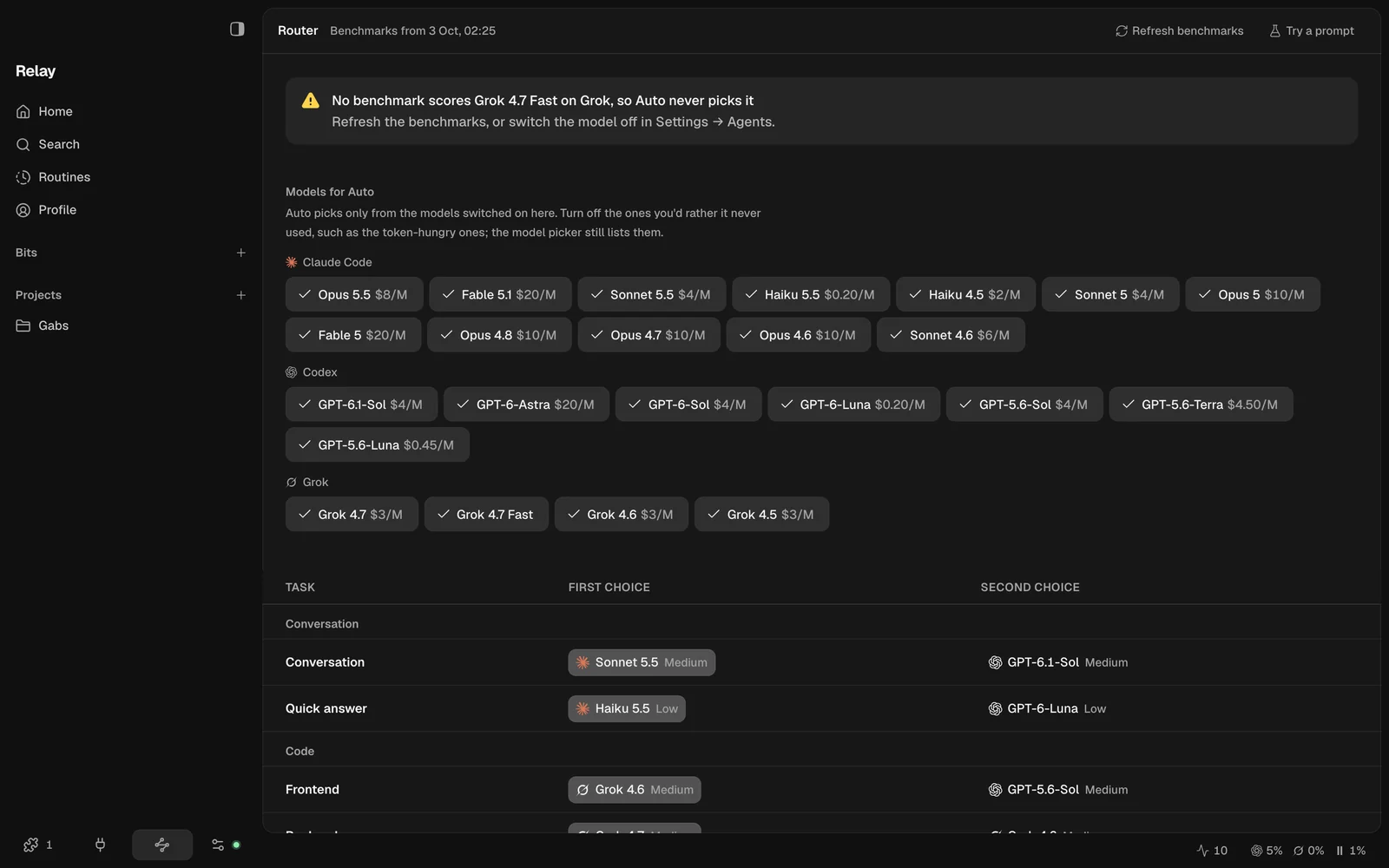Collapse the sidebar with the panel icon
This screenshot has height=868, width=1389.
(x=237, y=30)
